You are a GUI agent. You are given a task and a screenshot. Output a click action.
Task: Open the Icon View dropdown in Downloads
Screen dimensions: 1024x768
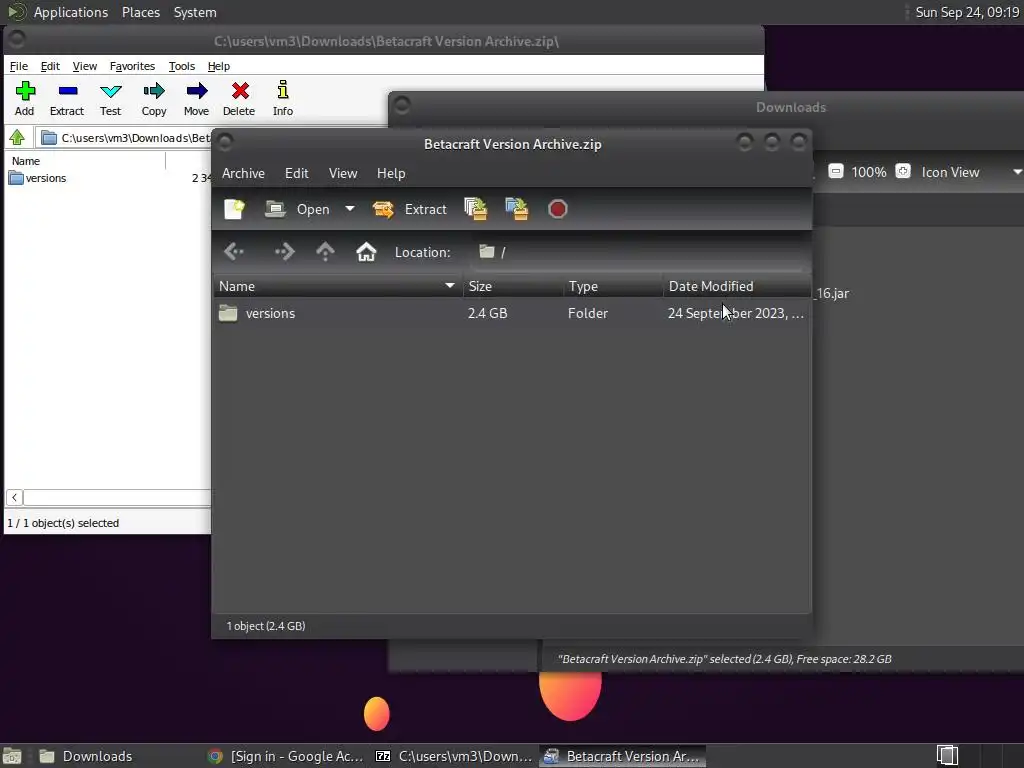tap(970, 172)
